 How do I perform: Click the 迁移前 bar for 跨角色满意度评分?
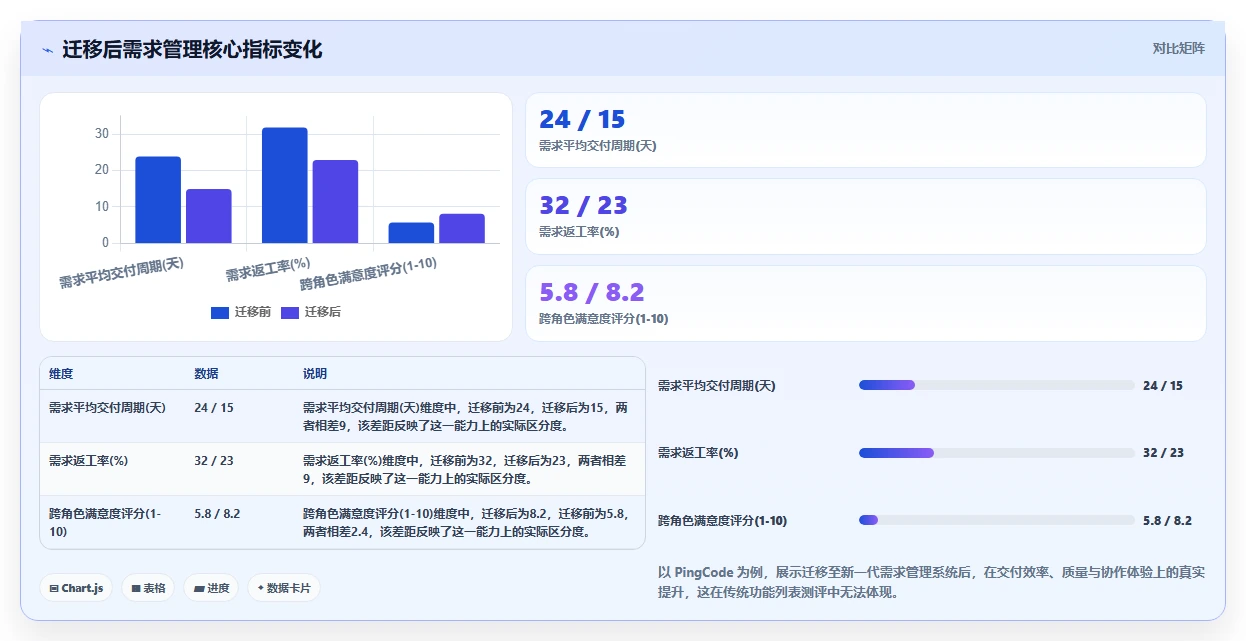click(x=411, y=233)
